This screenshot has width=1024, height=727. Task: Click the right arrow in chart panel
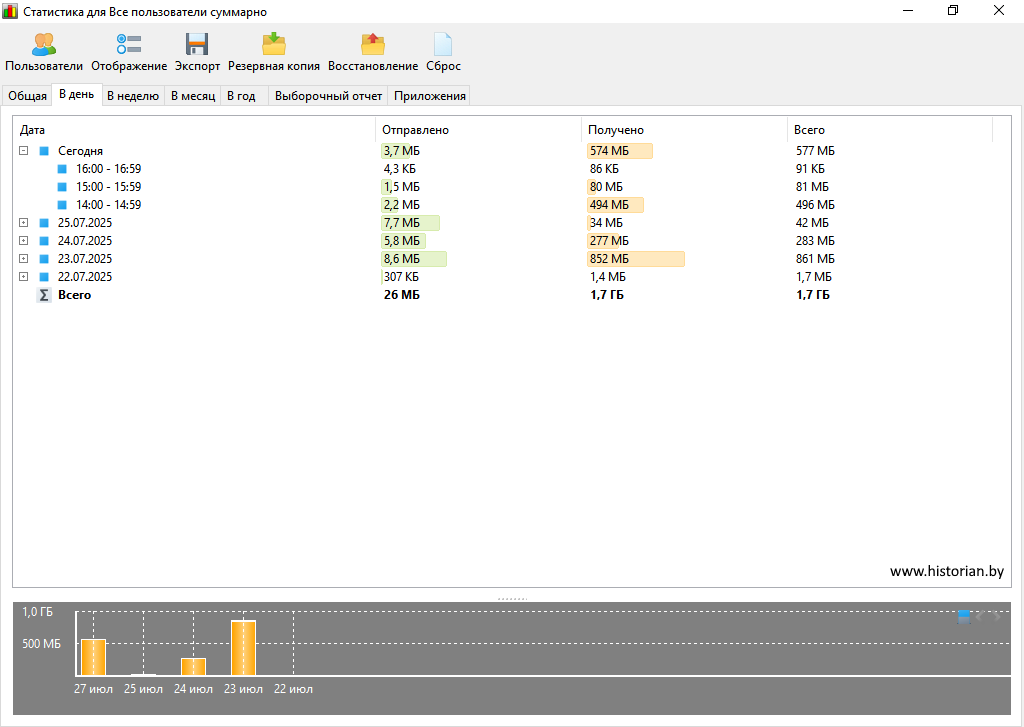pyautogui.click(x=996, y=616)
